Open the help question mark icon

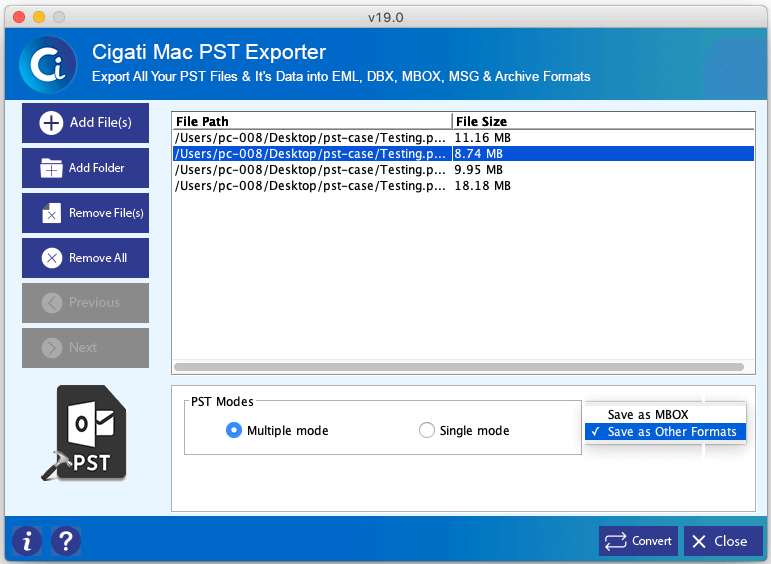click(66, 541)
